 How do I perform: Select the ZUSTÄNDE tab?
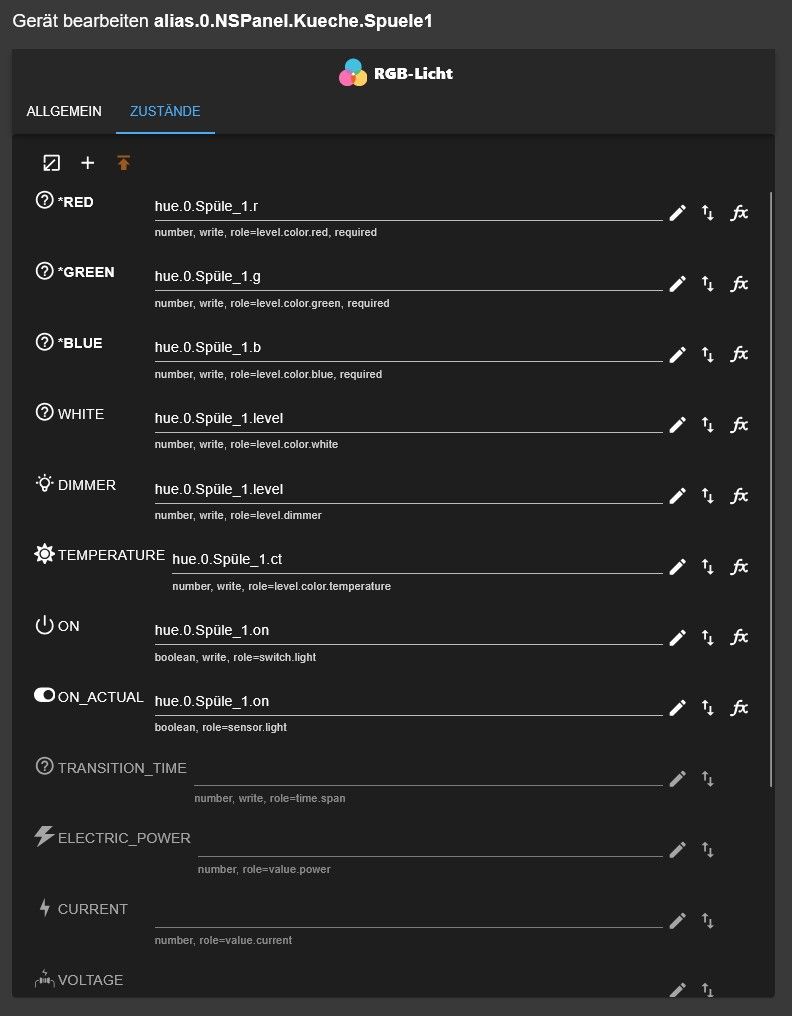[x=165, y=111]
